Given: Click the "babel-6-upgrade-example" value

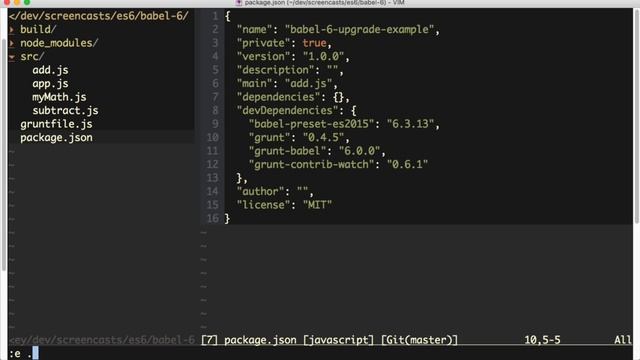Looking at the screenshot, I should click(x=360, y=29).
